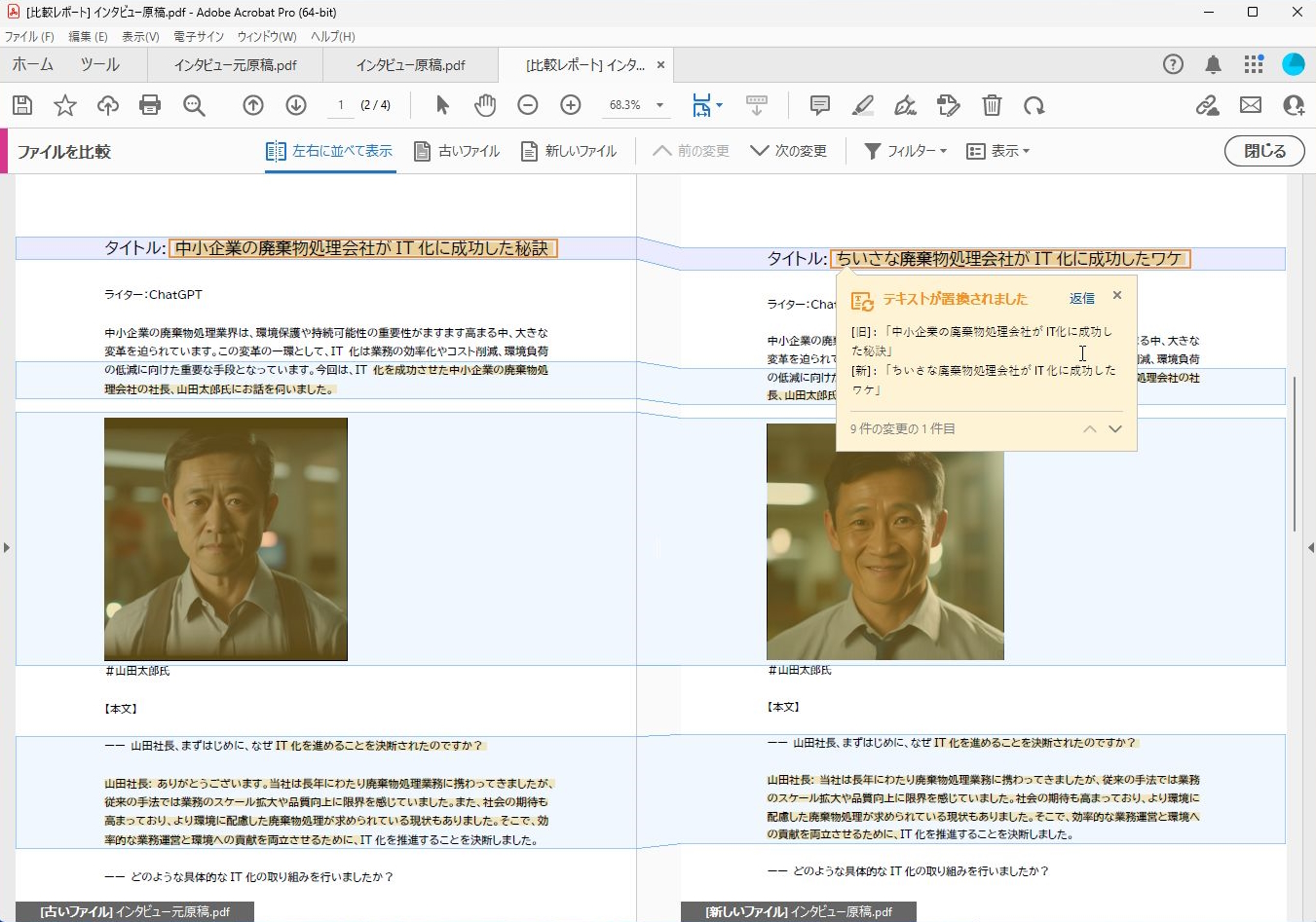1316x922 pixels.
Task: Open the add sticky note comment tool
Action: pyautogui.click(x=819, y=105)
